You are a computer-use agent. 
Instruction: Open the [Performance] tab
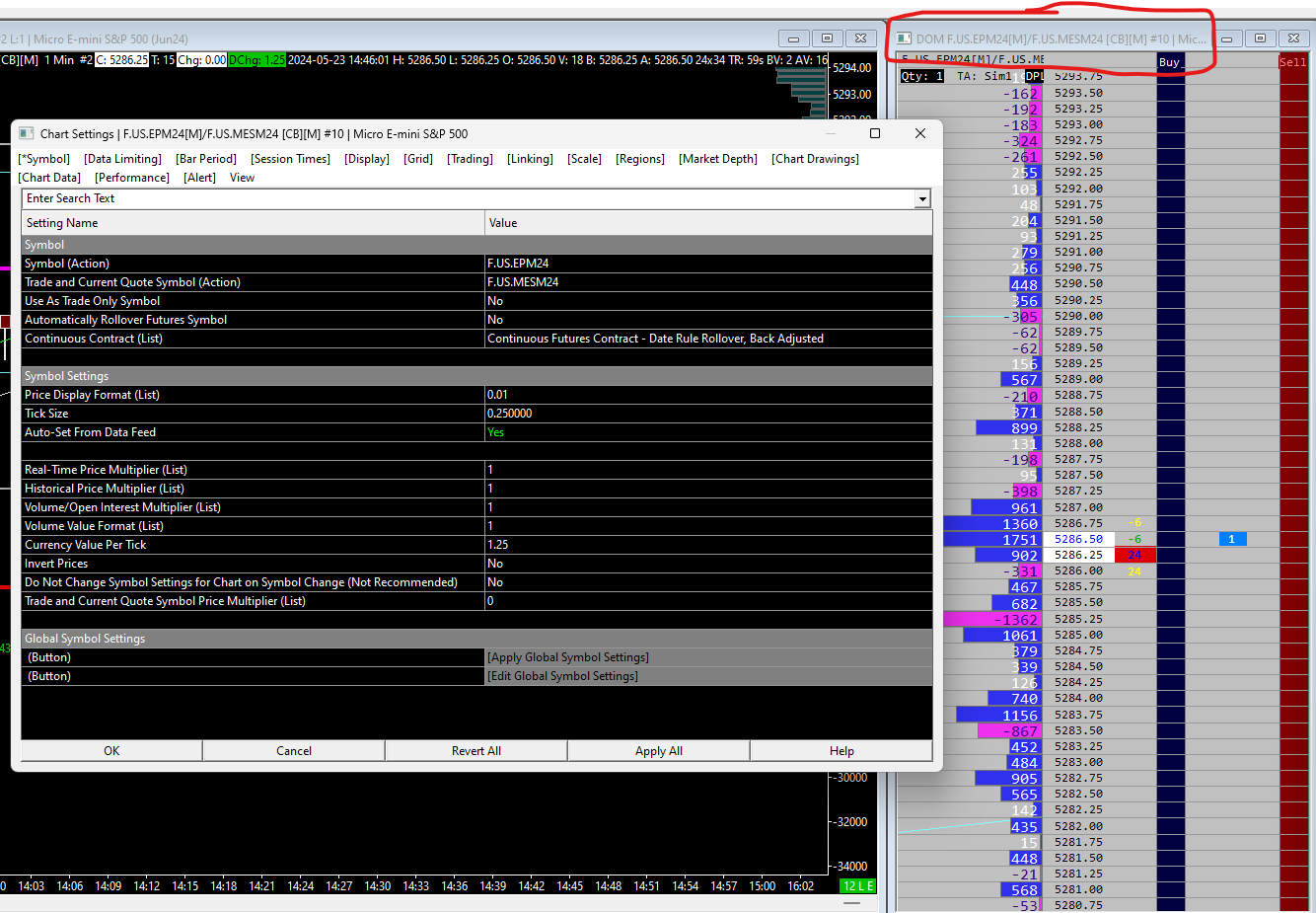point(132,178)
